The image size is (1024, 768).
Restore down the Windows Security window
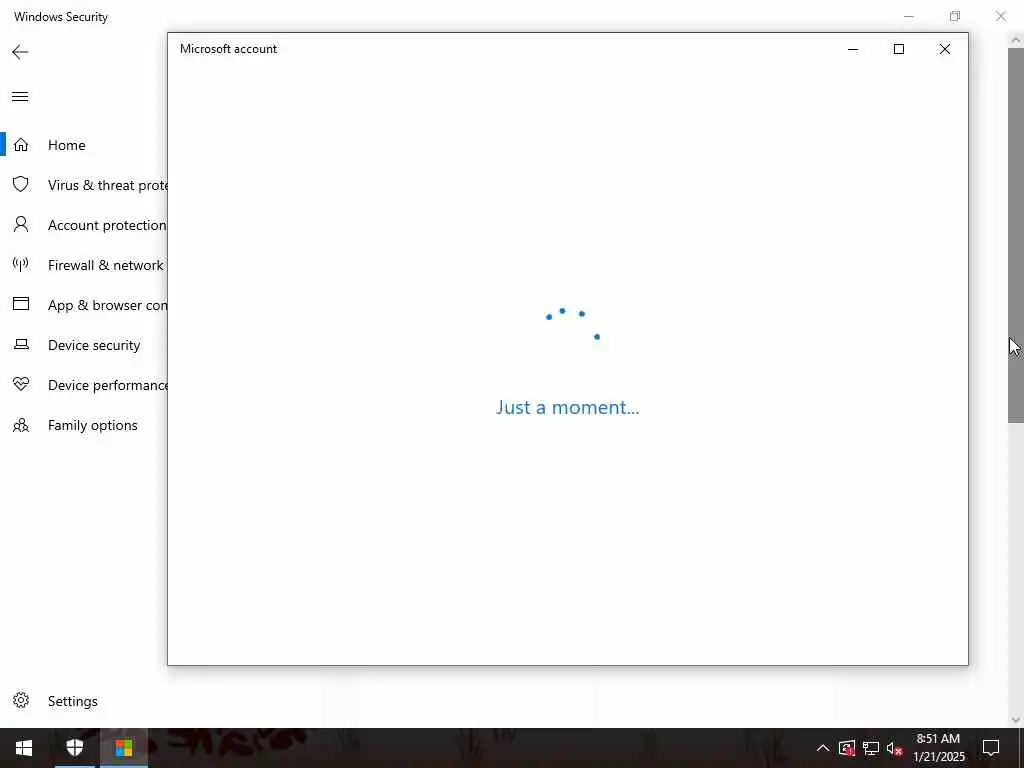click(955, 16)
